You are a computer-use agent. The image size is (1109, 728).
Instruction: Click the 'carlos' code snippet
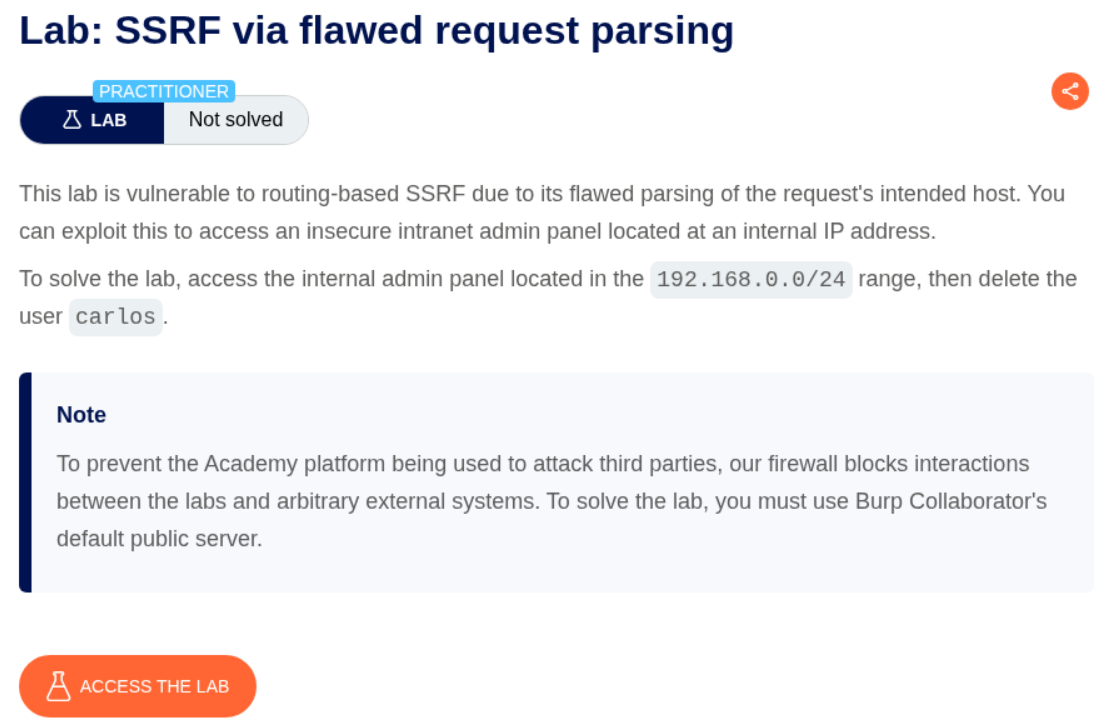pos(116,317)
